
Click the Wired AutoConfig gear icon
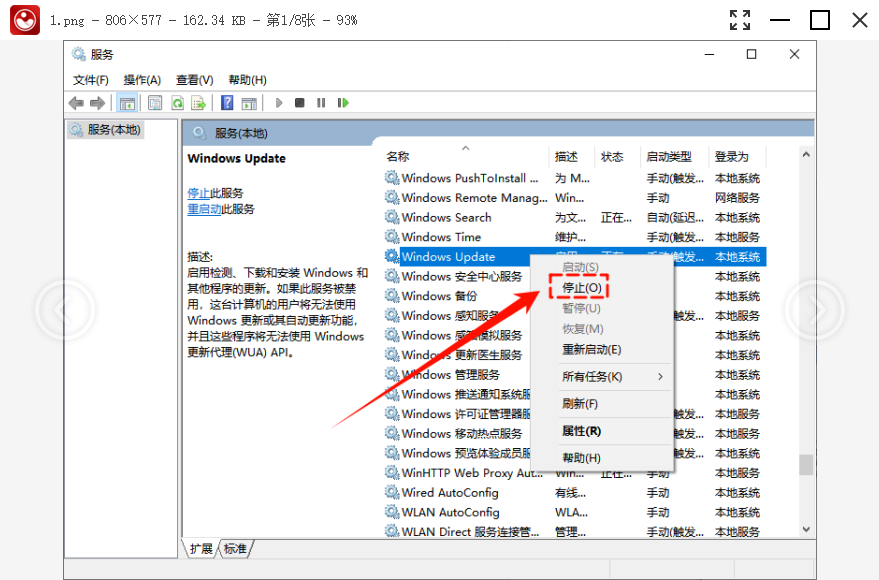pos(392,492)
